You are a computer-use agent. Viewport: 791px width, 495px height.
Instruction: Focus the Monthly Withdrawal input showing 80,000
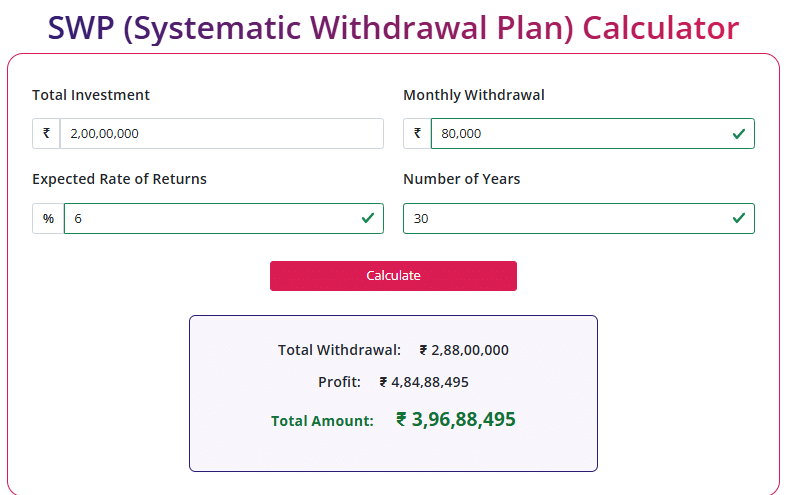580,134
